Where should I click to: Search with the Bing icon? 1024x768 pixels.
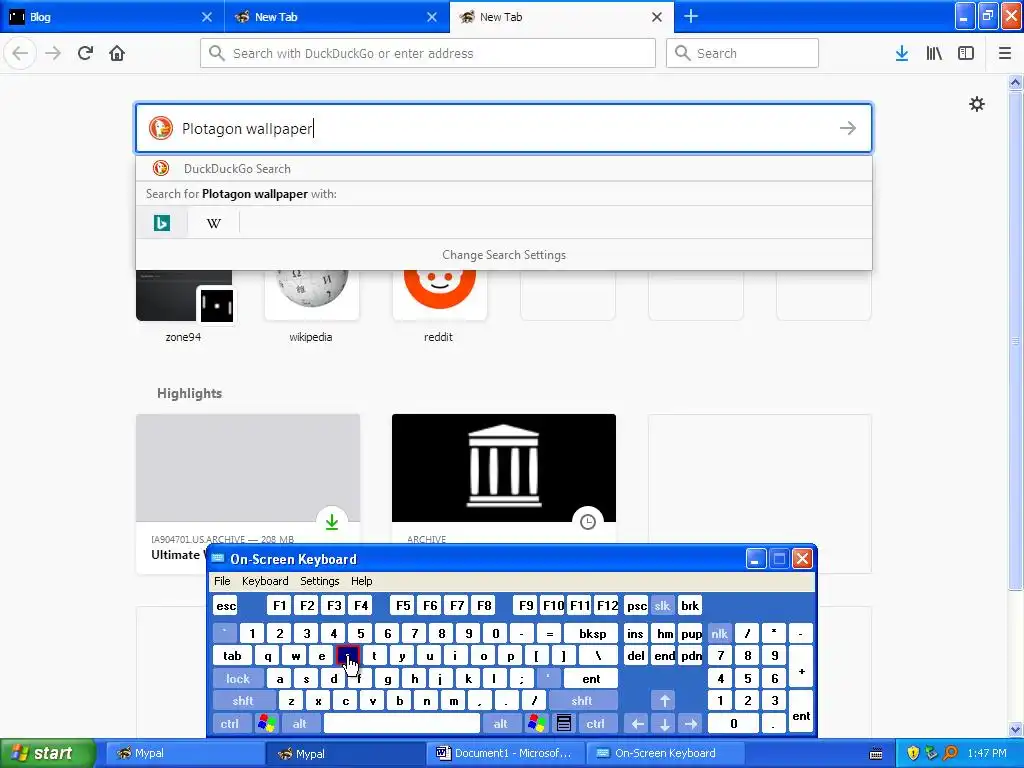161,223
